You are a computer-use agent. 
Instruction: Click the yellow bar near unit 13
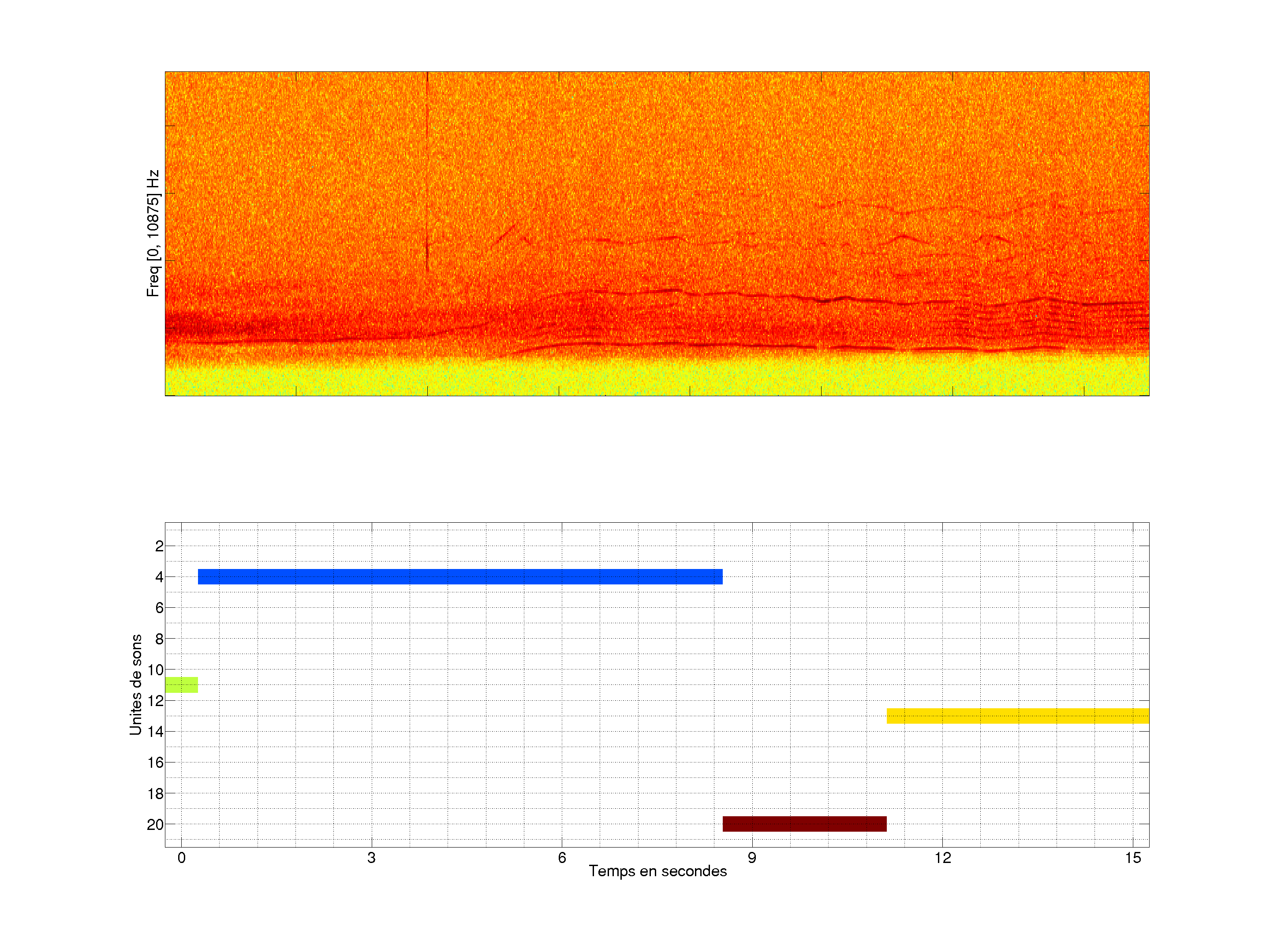click(x=1017, y=716)
